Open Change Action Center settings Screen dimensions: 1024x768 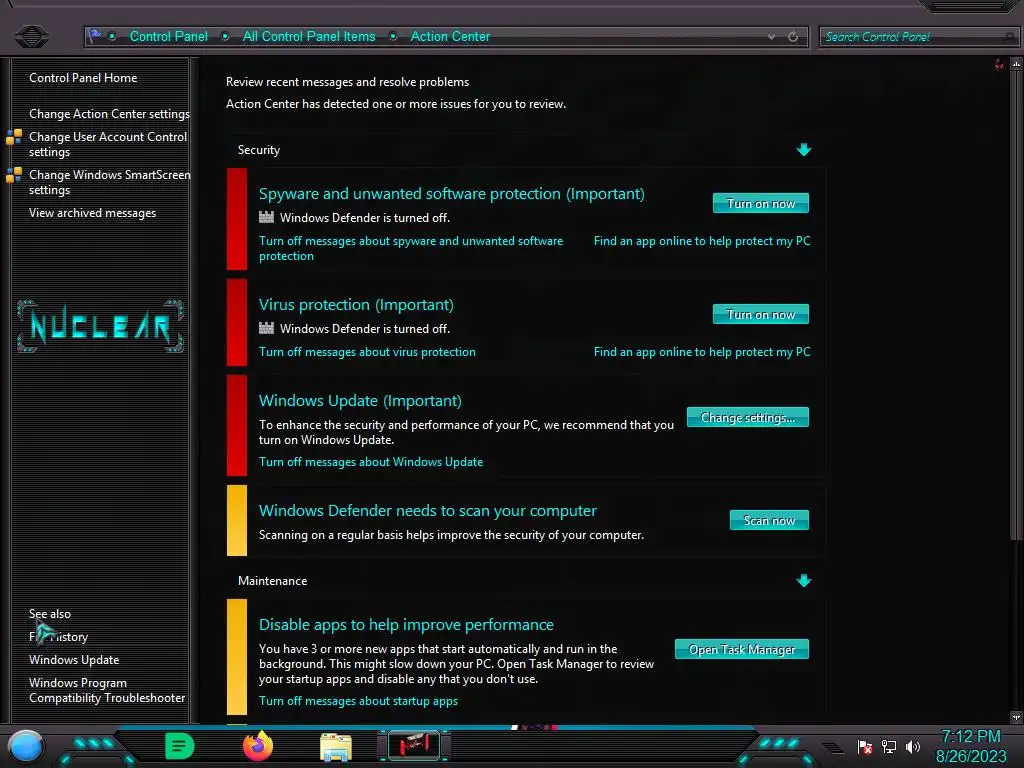click(x=109, y=114)
